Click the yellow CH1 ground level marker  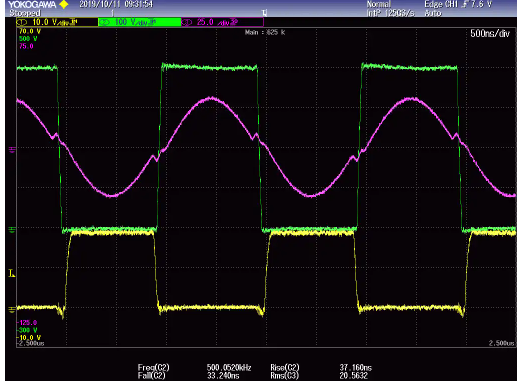pos(12,309)
